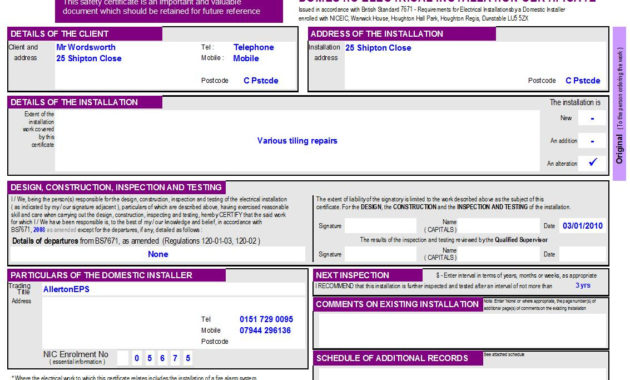Click the 'Original' side tab
630x380 pixels.
click(619, 104)
